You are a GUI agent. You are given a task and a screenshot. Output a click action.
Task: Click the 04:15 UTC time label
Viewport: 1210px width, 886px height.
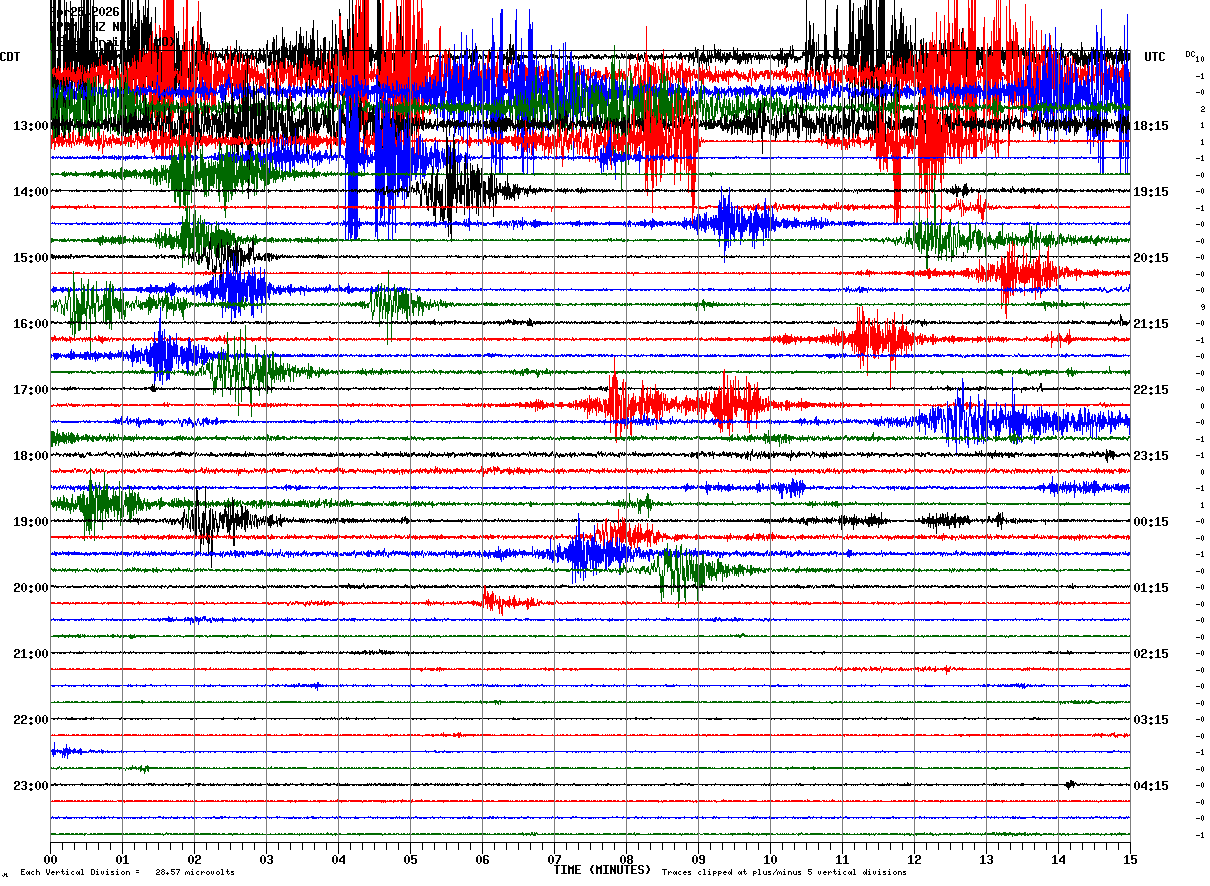tap(1150, 786)
